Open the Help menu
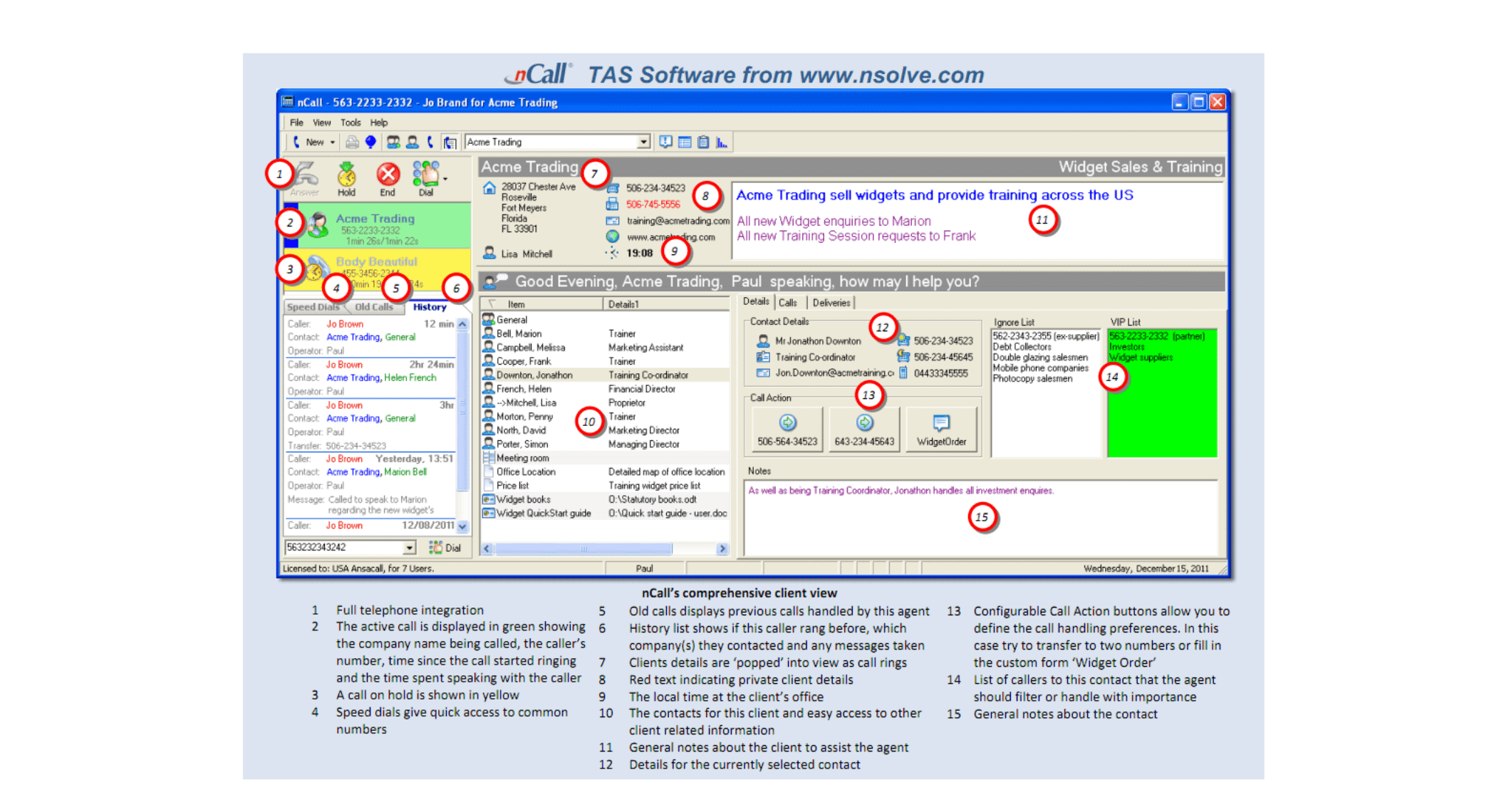The width and height of the screenshot is (1489, 812). click(378, 123)
